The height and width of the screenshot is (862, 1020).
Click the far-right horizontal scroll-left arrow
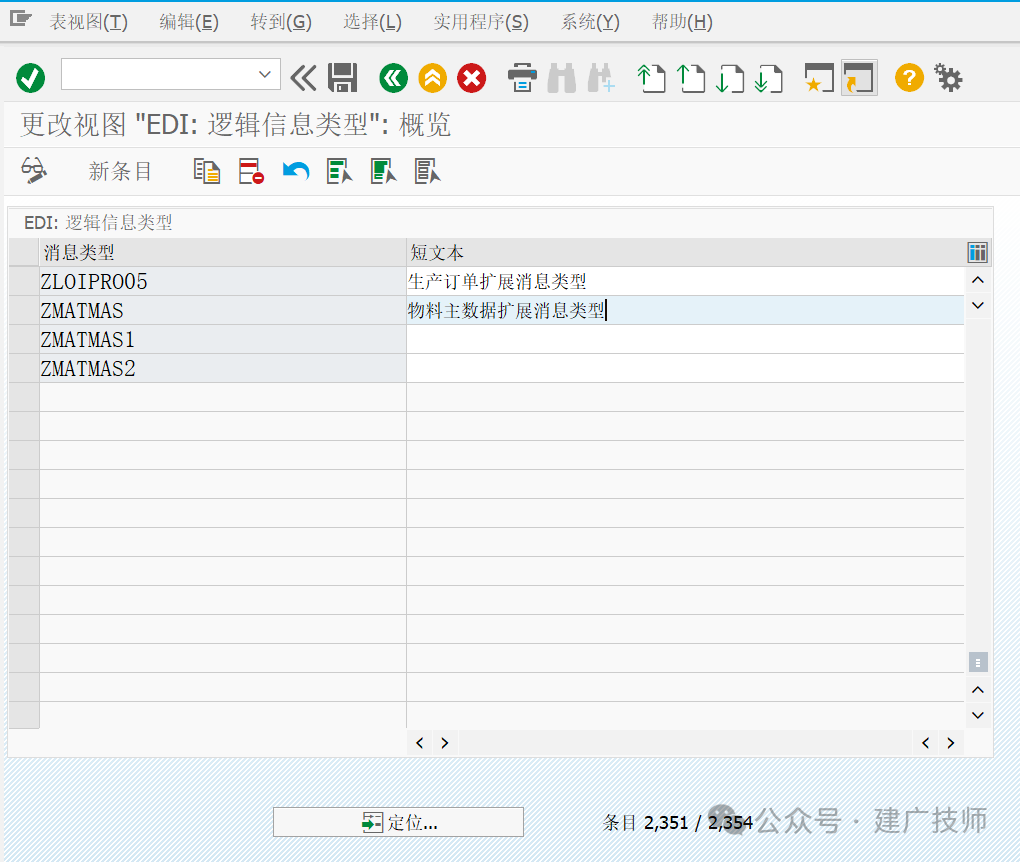926,743
